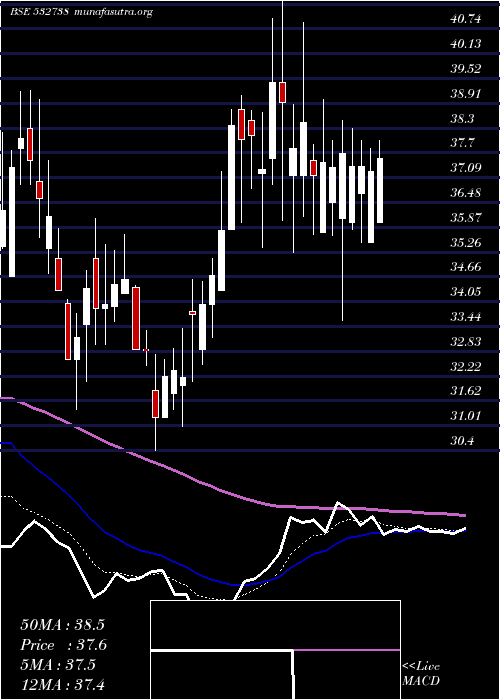The width and height of the screenshot is (500, 700).
Task: Click the tallest red candlestick near 38.91
Action: tap(282, 92)
